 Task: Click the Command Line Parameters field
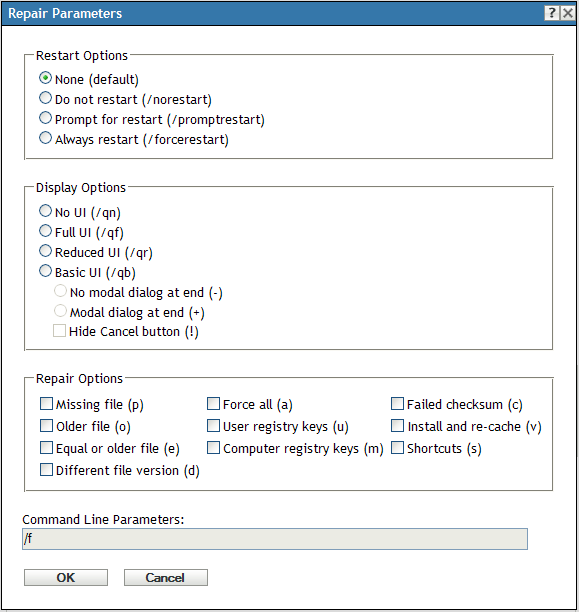275,539
